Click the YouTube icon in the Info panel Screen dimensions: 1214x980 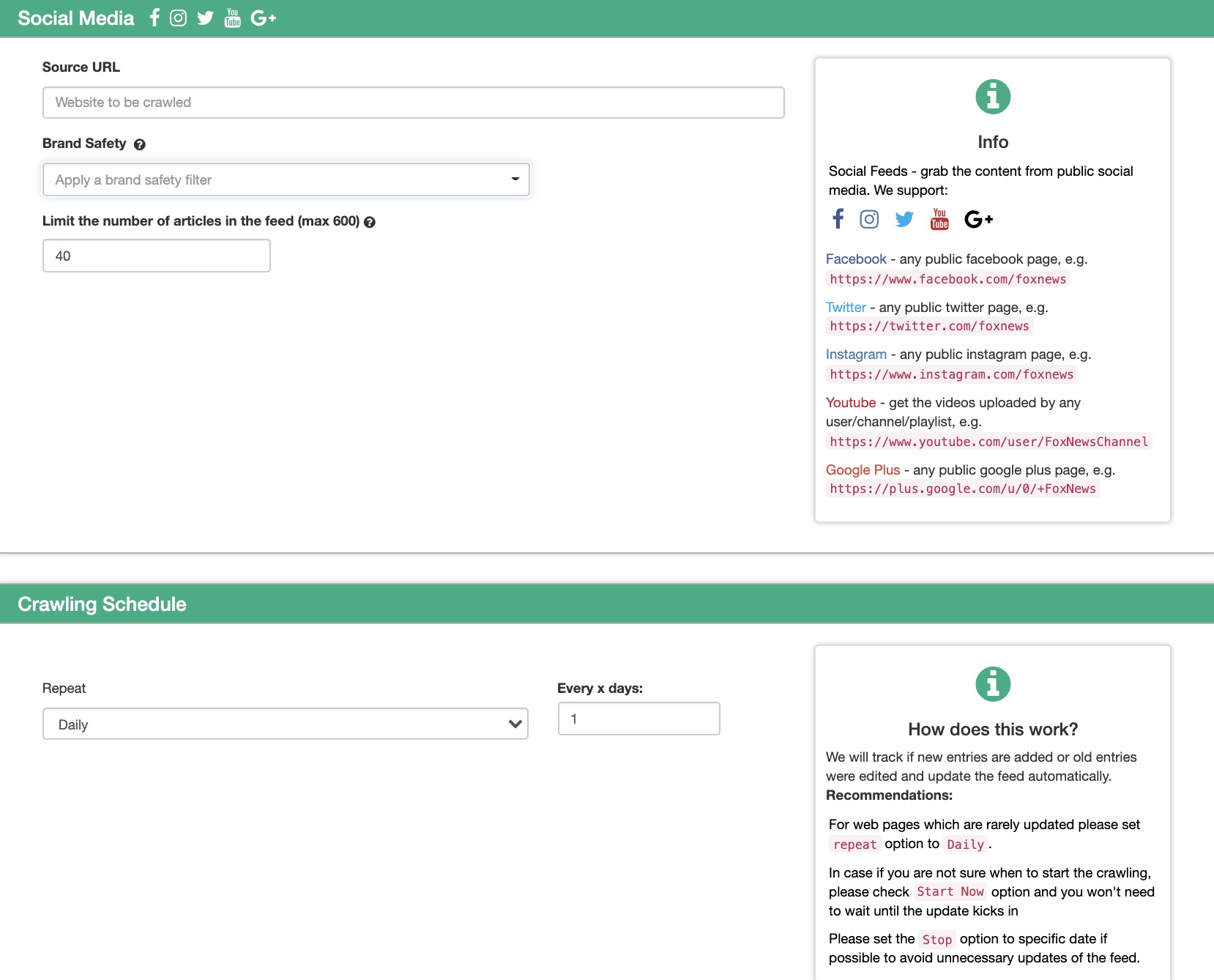[x=939, y=219]
